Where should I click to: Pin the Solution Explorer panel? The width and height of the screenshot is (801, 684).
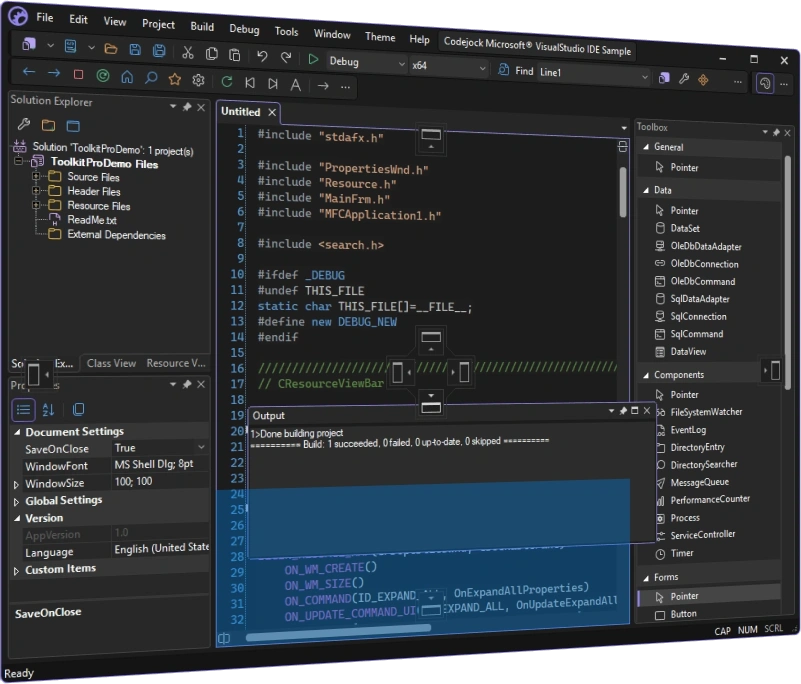[187, 107]
